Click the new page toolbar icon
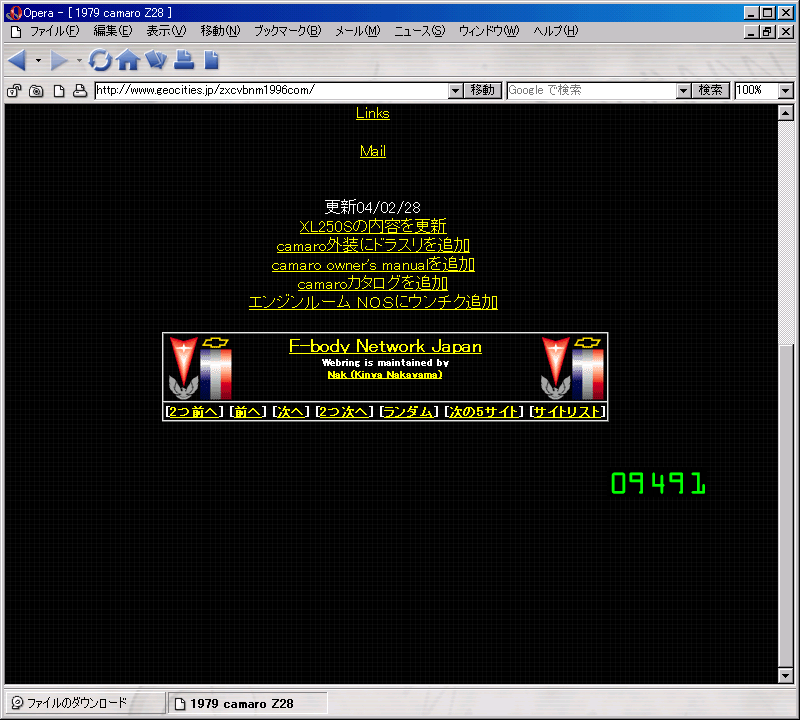This screenshot has height=720, width=800. 211,60
